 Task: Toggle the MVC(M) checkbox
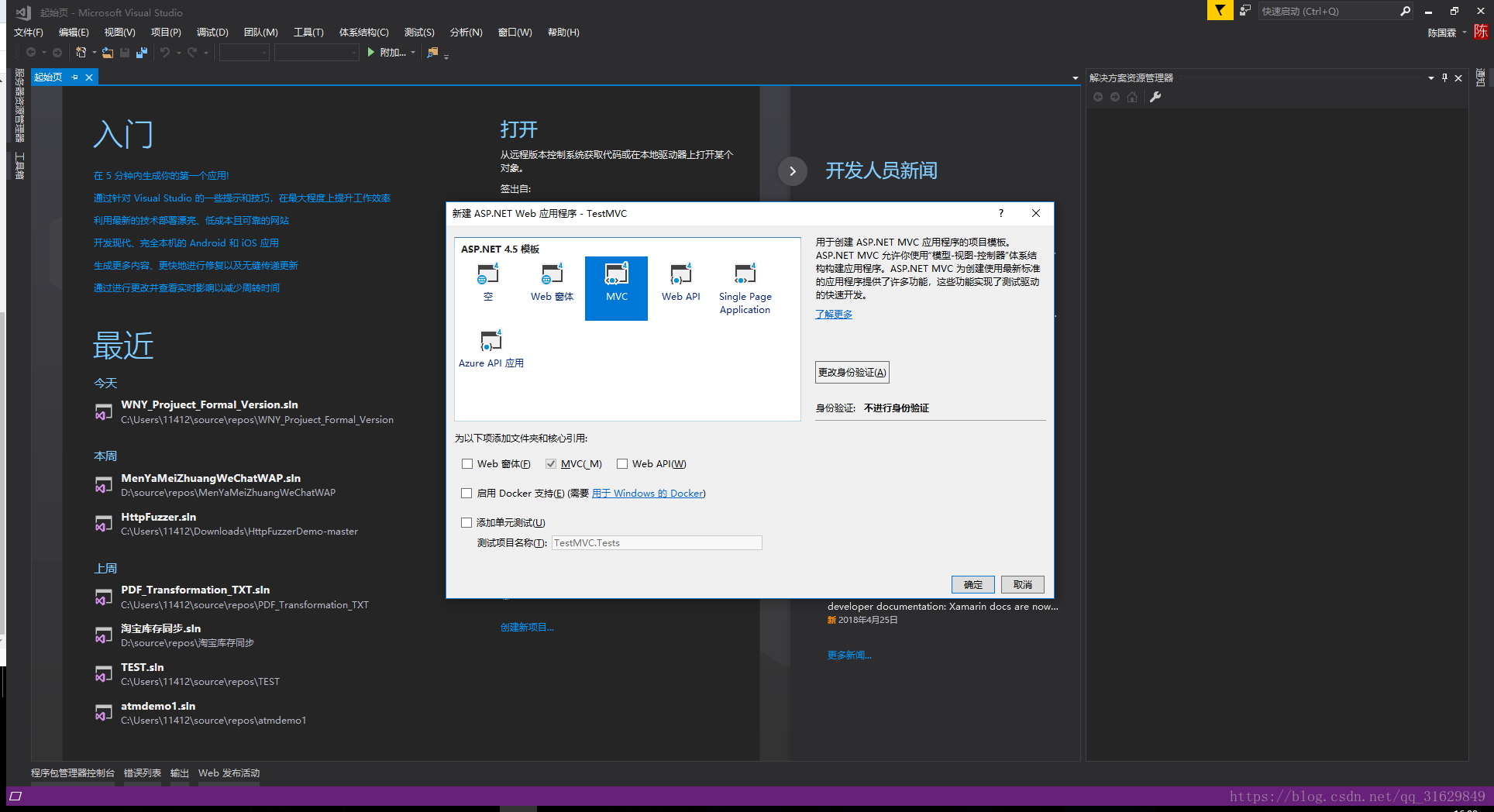click(x=551, y=464)
